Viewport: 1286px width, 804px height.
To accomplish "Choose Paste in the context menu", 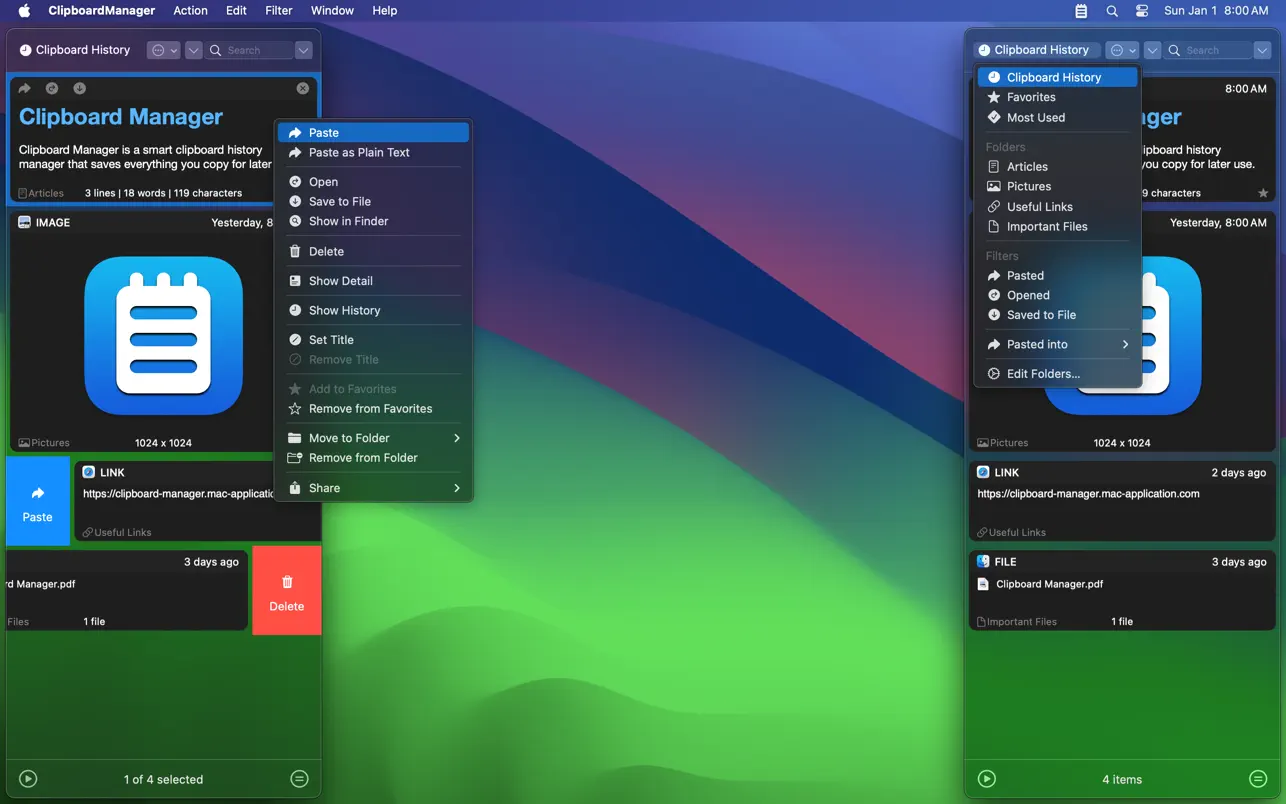I will pos(373,132).
